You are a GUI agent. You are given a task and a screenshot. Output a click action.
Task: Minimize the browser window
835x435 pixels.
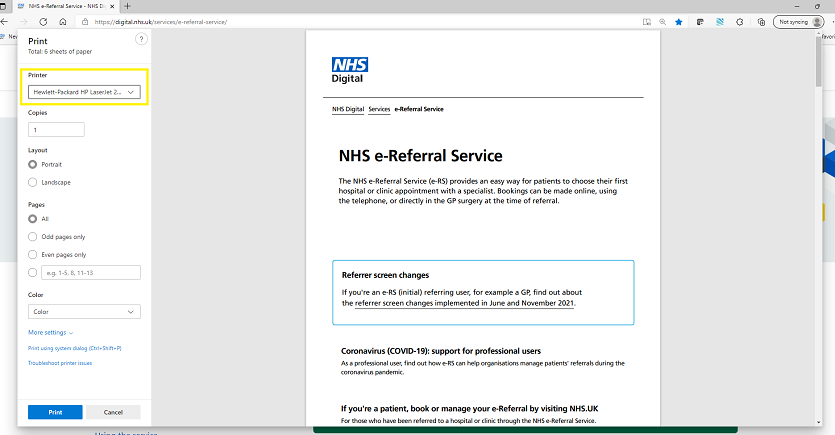point(797,6)
